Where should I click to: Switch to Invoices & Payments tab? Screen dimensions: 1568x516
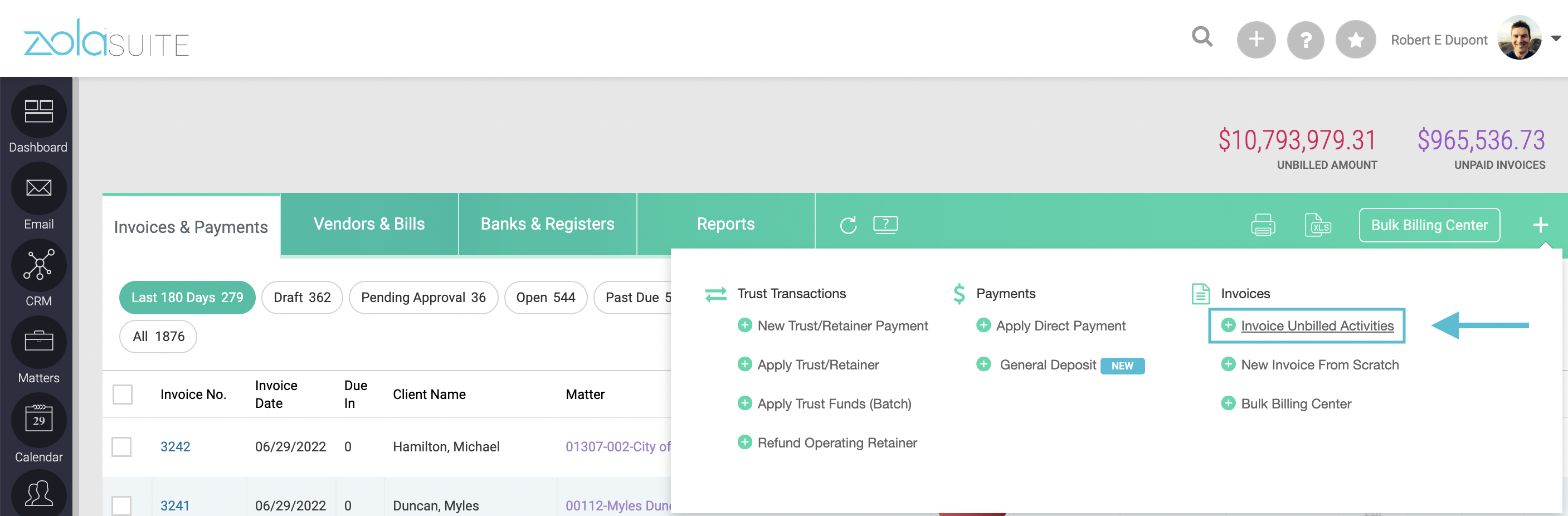coord(191,226)
